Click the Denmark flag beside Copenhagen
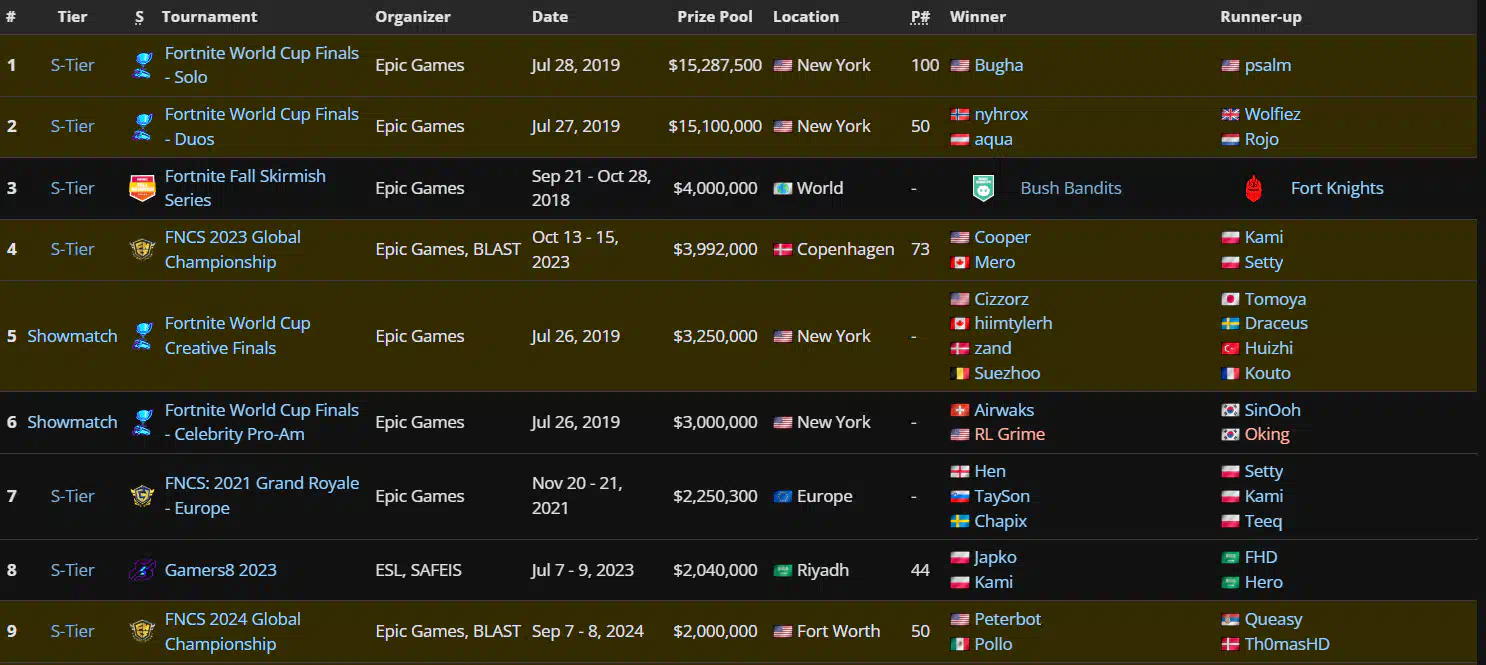 tap(783, 250)
